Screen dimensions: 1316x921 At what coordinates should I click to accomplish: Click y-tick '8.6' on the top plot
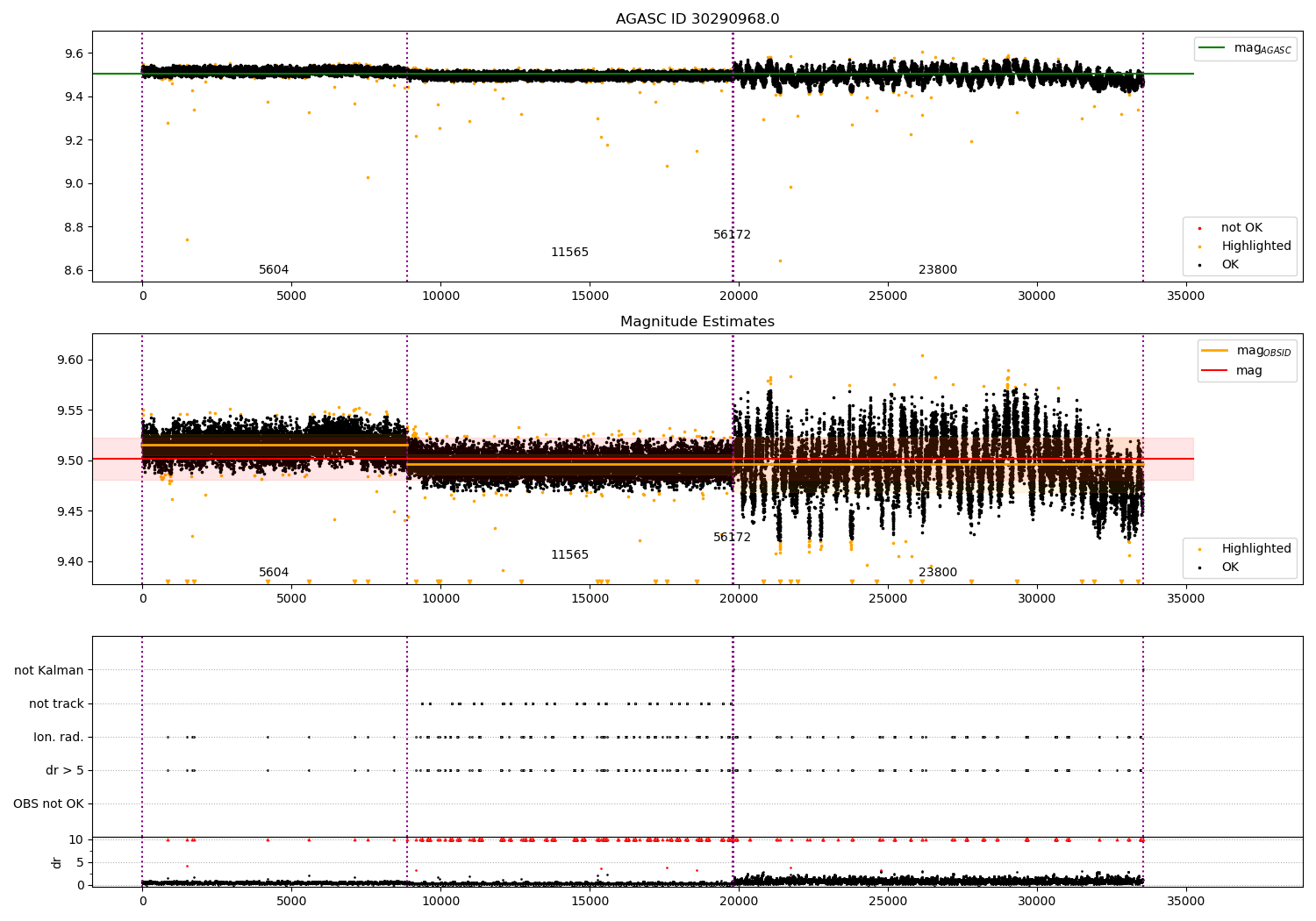click(x=74, y=271)
